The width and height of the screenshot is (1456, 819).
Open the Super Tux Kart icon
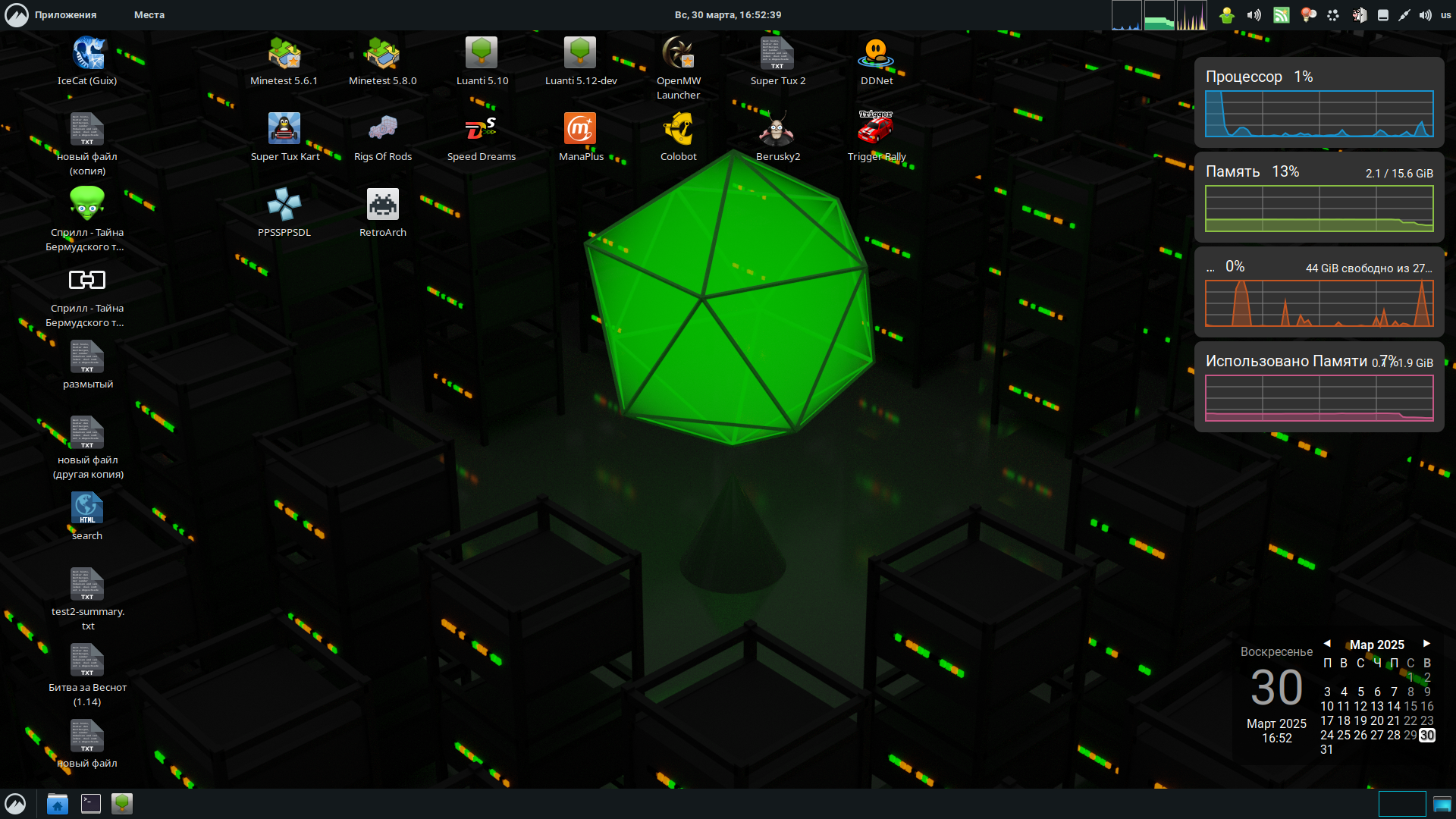pos(284,130)
